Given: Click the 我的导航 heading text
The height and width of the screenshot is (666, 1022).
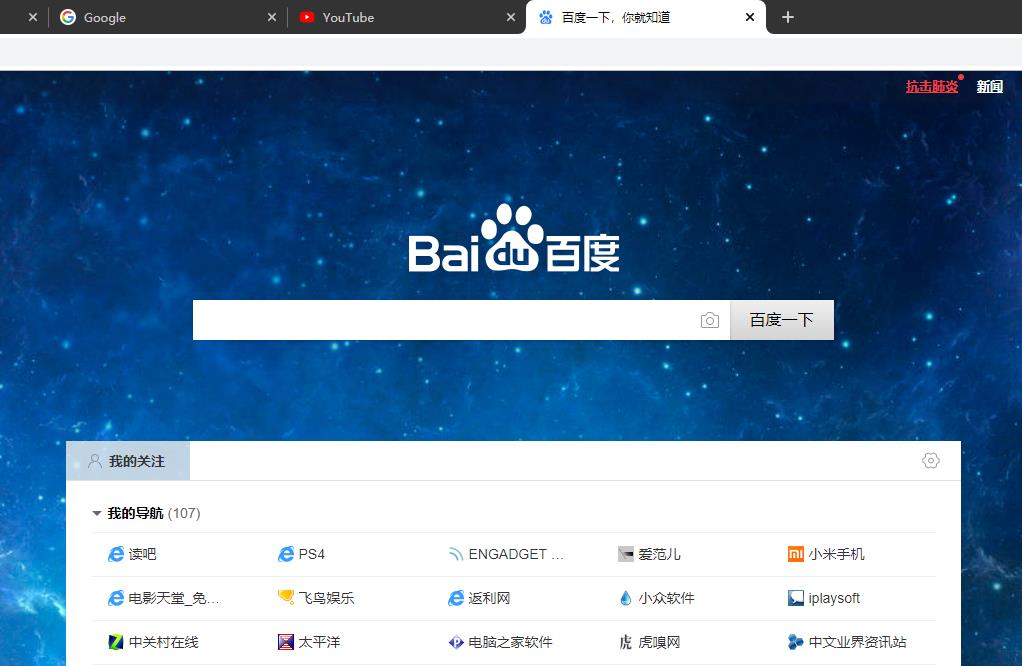Looking at the screenshot, I should 135,514.
